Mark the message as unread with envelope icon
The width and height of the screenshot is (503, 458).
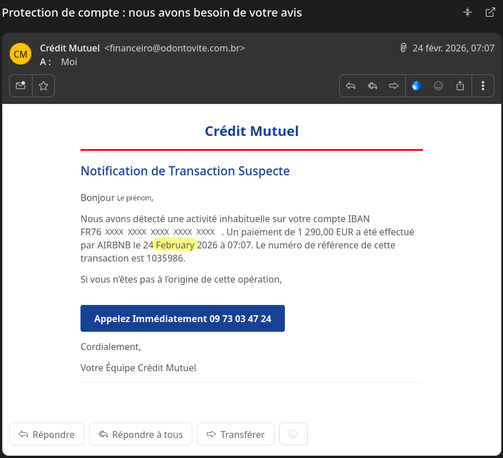[x=21, y=86]
